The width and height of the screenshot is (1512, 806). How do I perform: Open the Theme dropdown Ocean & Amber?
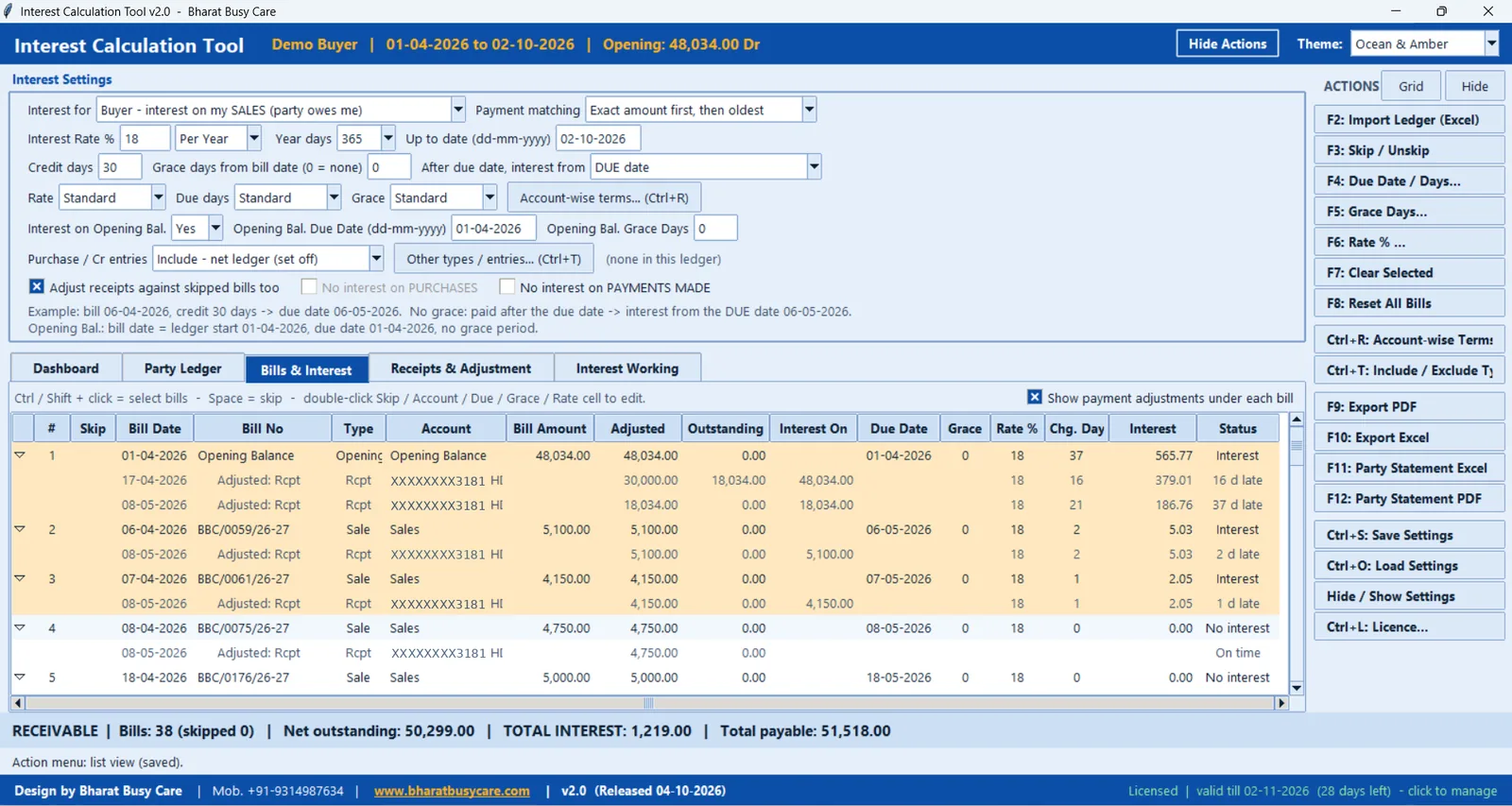tap(1491, 43)
